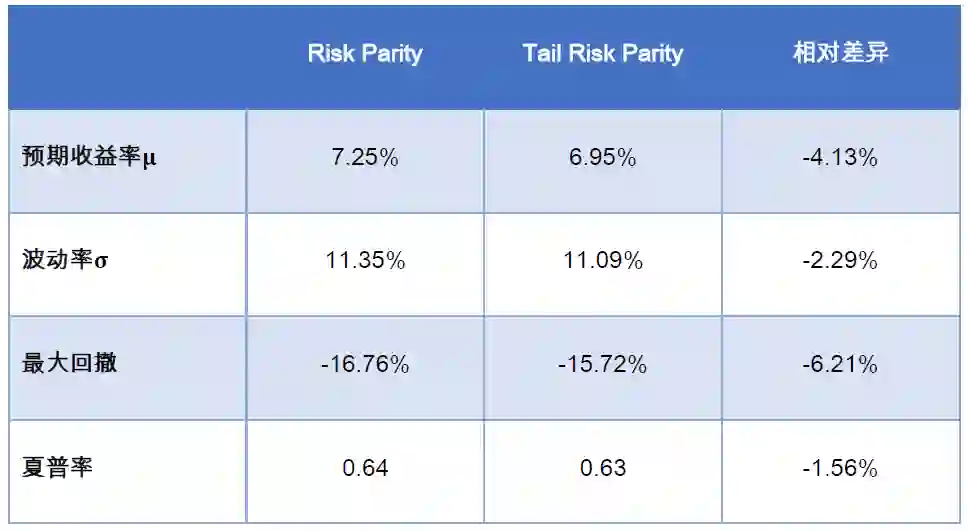Click the 0.64 Sharpe ratio cell
Viewport: 968px width, 531px height.
[x=365, y=468]
